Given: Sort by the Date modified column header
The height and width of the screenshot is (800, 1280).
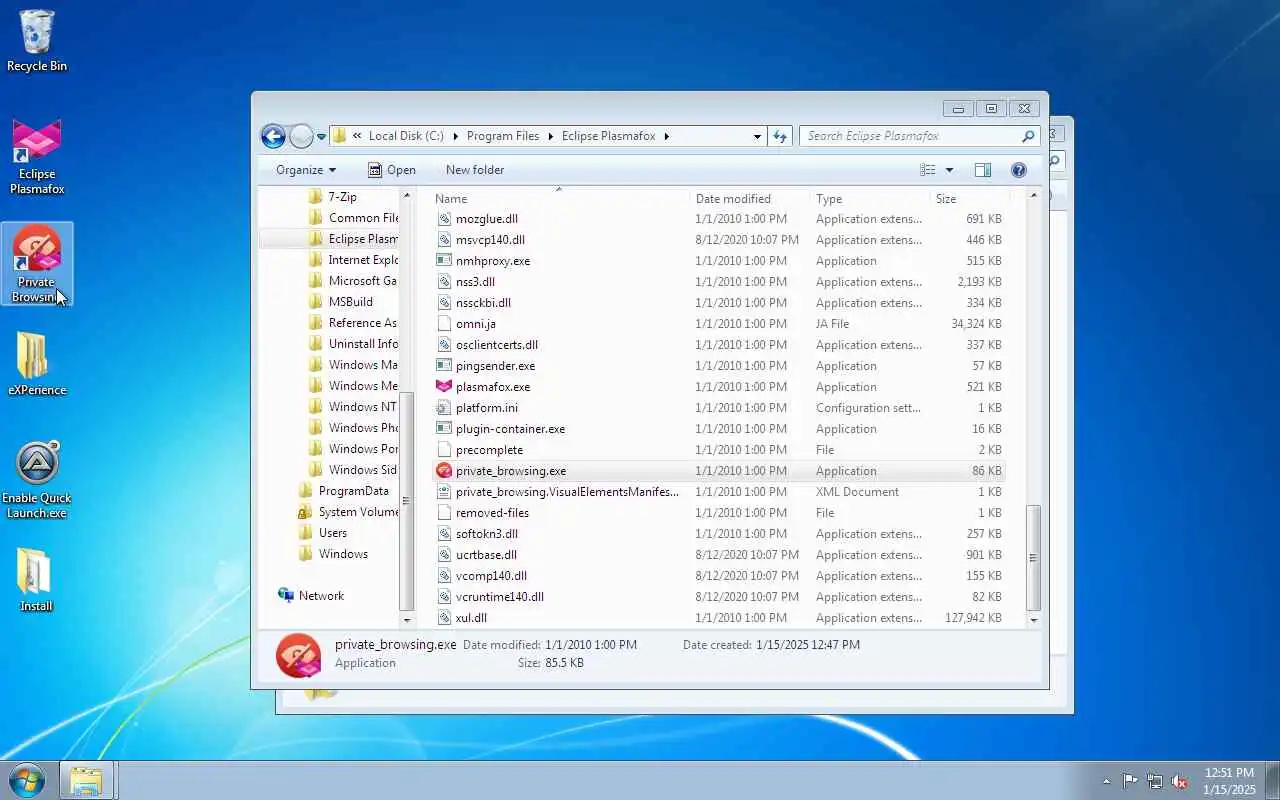Looking at the screenshot, I should click(x=750, y=199).
